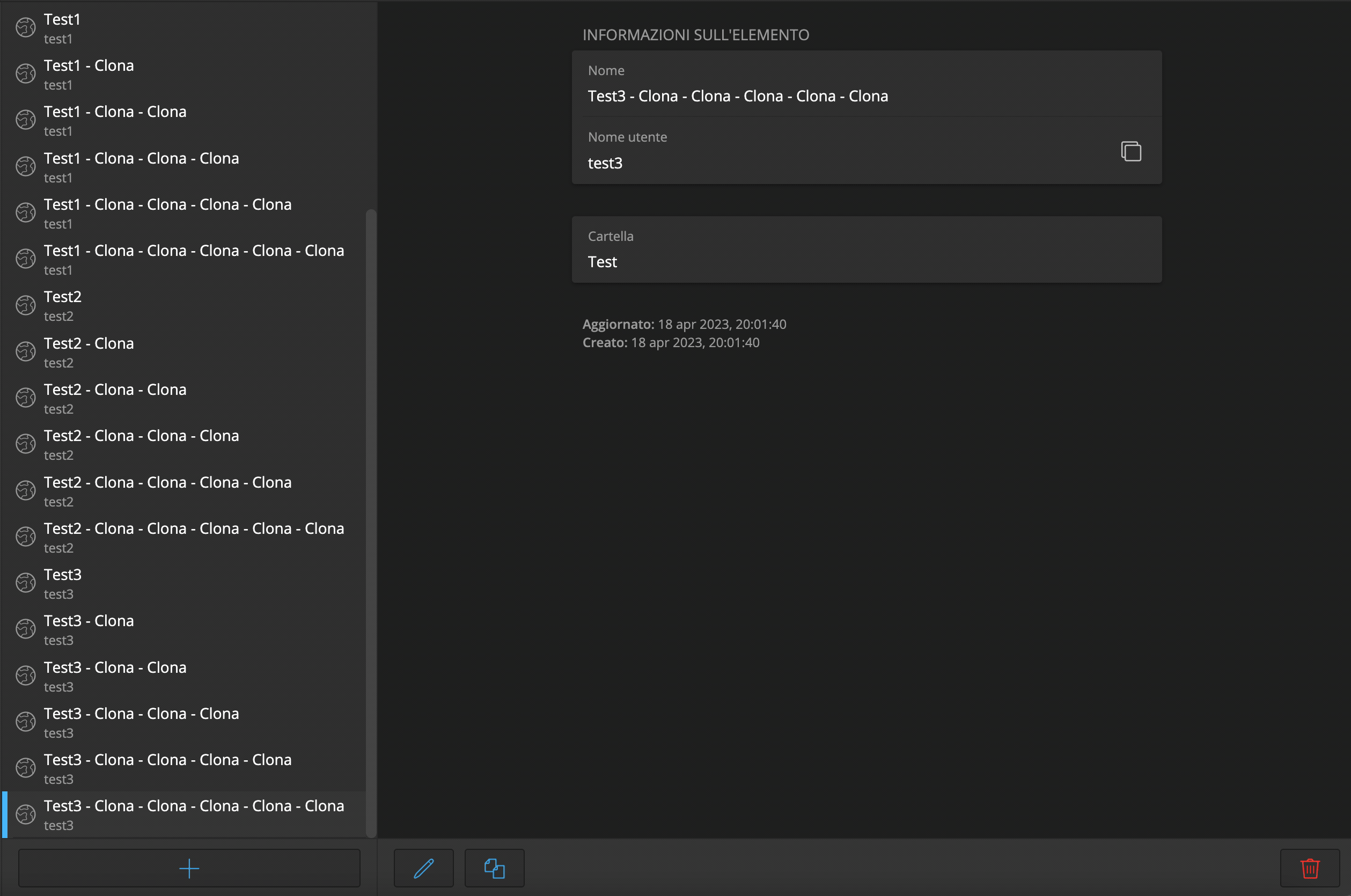Click the globe icon beside Test2
Image resolution: width=1351 pixels, height=896 pixels.
[x=25, y=305]
